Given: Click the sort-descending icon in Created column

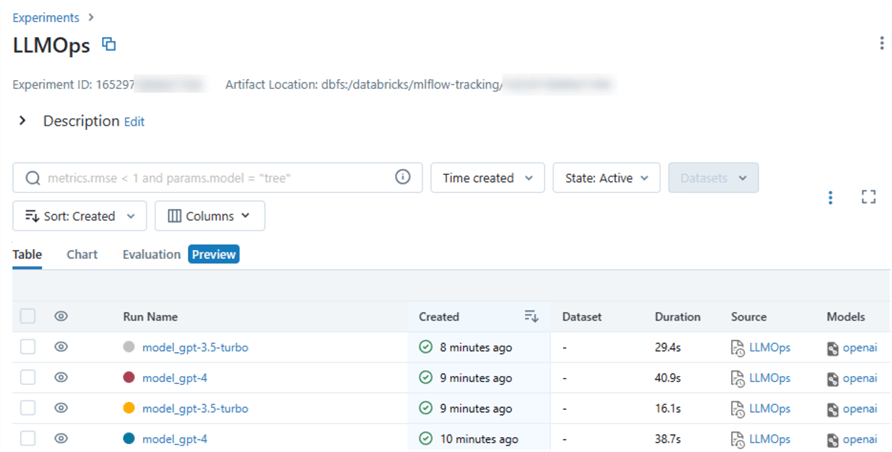Looking at the screenshot, I should tap(531, 316).
